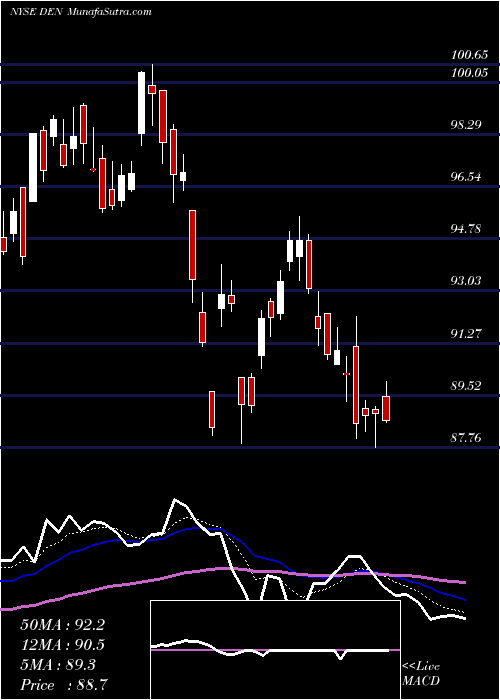500x700 pixels.
Task: Click the 89.52 price axis label
Action: (466, 386)
